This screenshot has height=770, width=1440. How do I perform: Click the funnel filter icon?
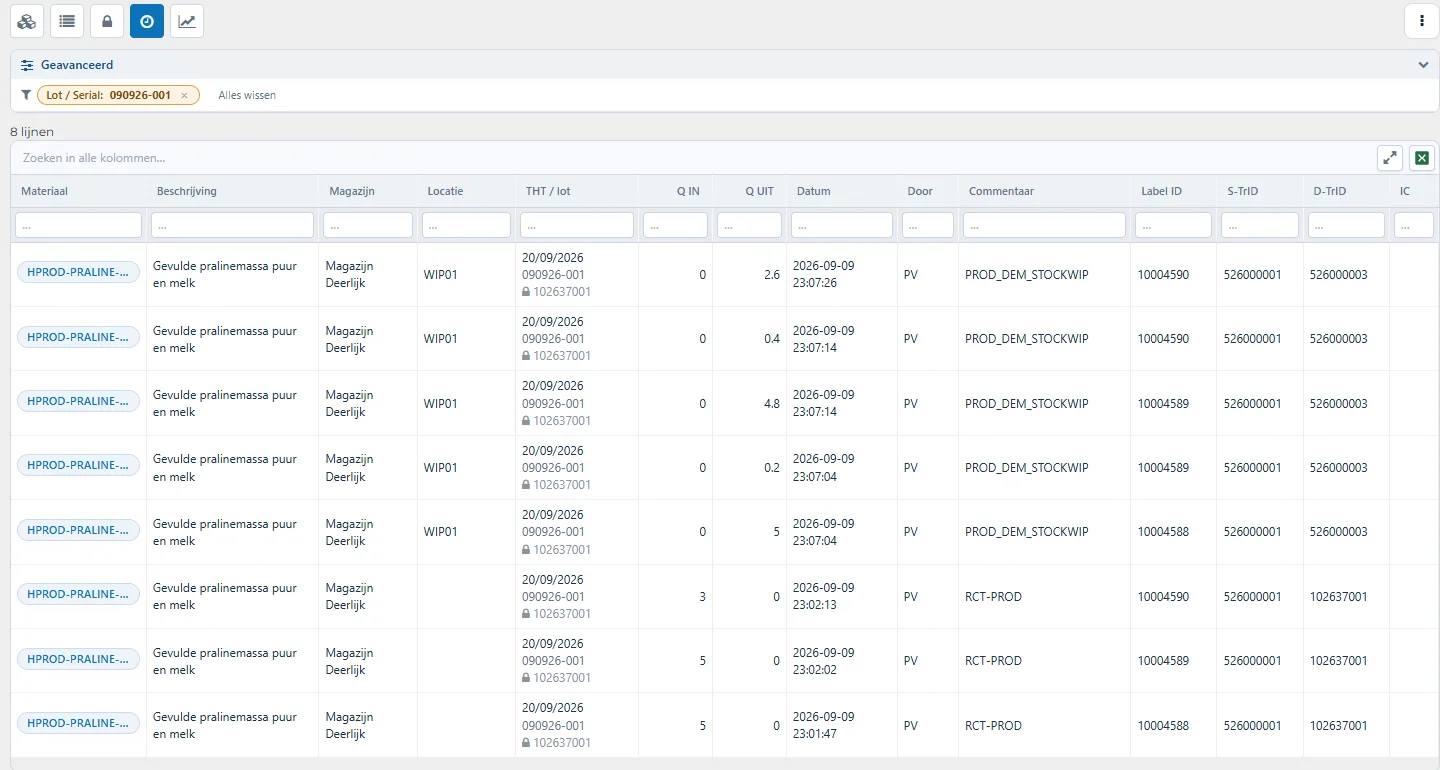pyautogui.click(x=26, y=95)
